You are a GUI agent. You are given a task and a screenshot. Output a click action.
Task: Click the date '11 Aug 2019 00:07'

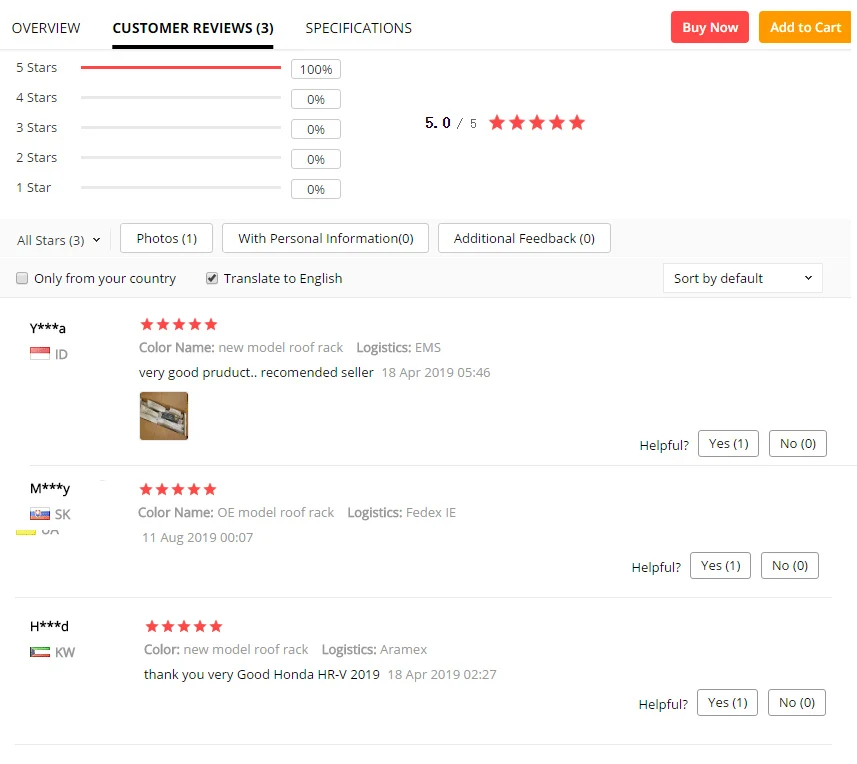click(x=198, y=538)
